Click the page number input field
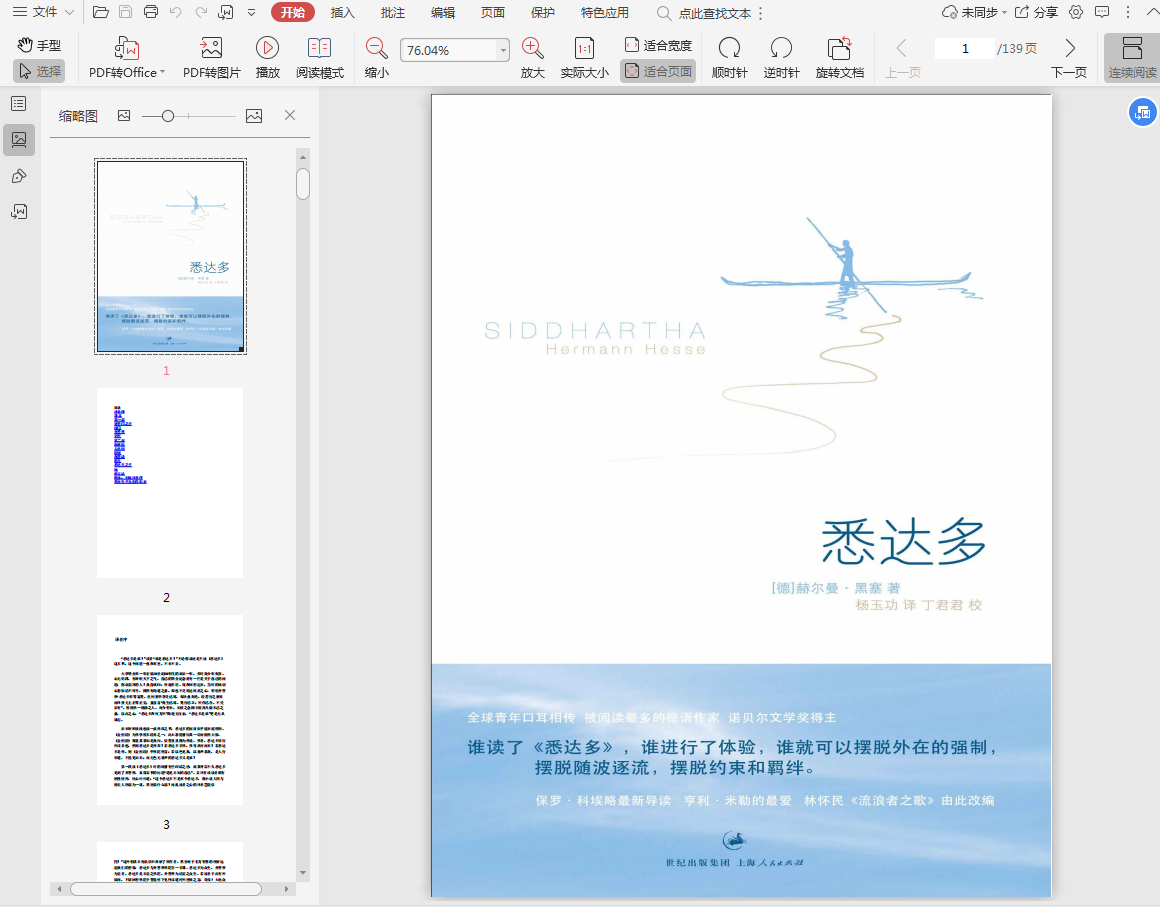Image resolution: width=1160 pixels, height=907 pixels. click(965, 48)
